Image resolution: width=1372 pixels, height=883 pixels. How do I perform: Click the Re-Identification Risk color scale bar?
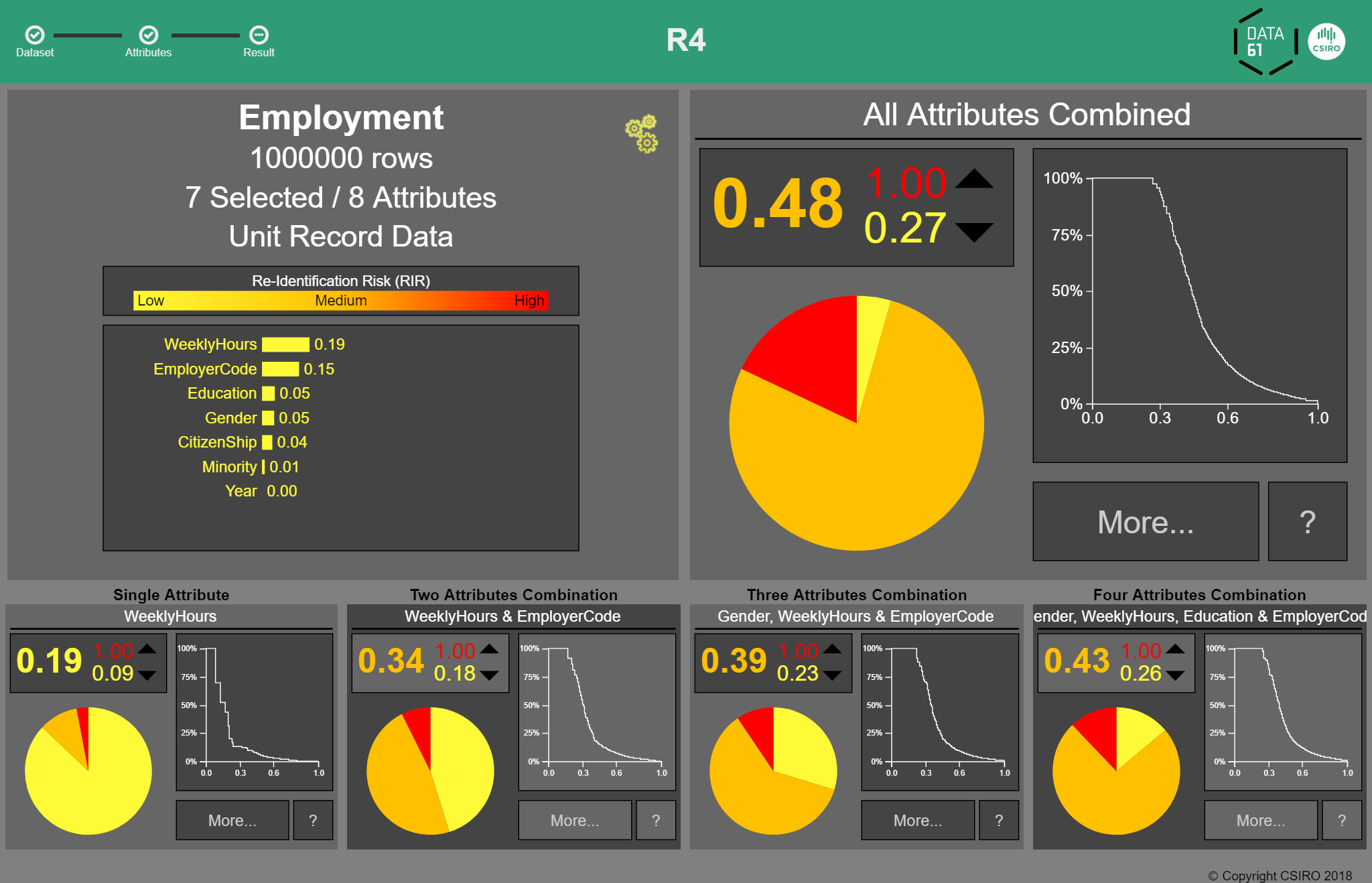click(x=340, y=300)
